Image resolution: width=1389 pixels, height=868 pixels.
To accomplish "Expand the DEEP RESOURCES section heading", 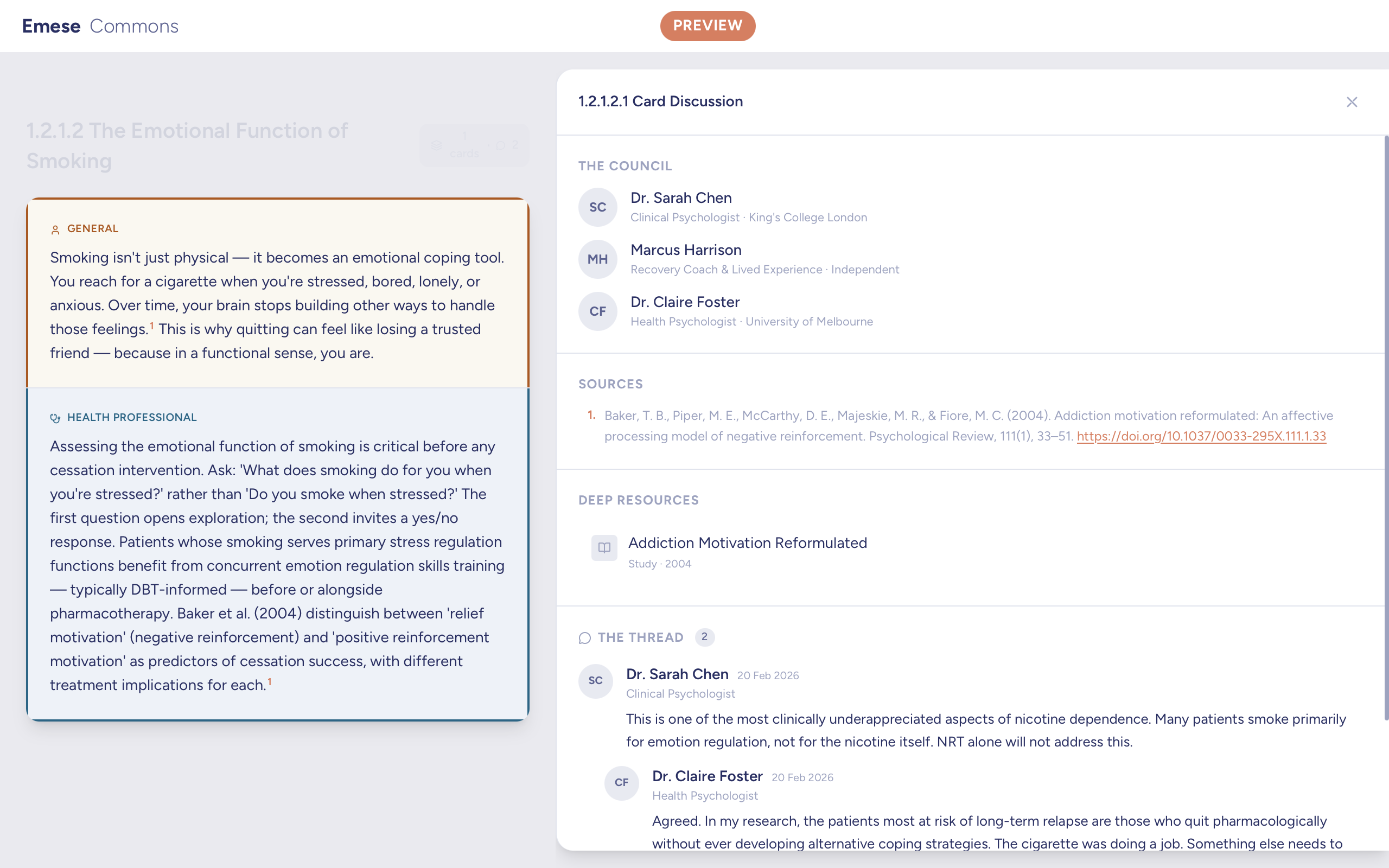I will (638, 500).
